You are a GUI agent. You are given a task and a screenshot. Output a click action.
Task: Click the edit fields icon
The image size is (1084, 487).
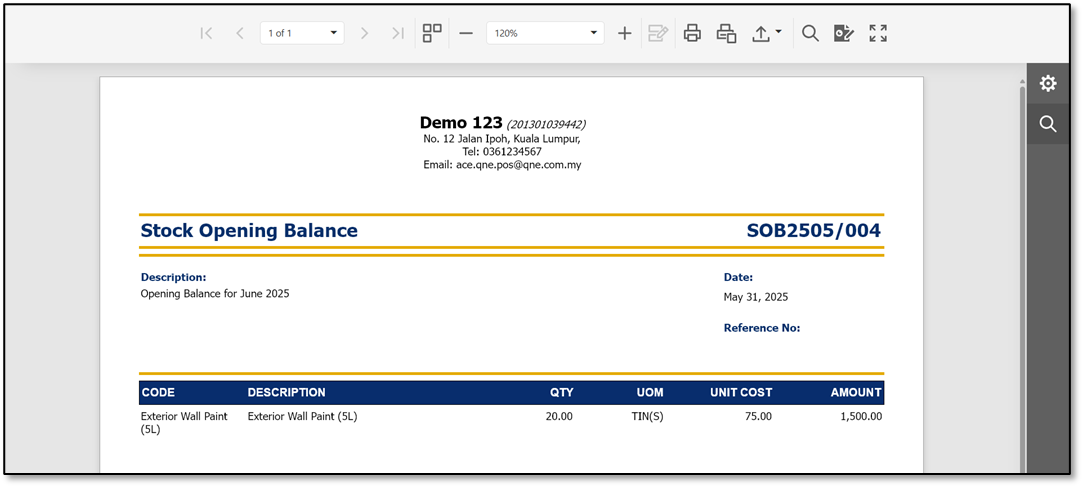coord(658,33)
